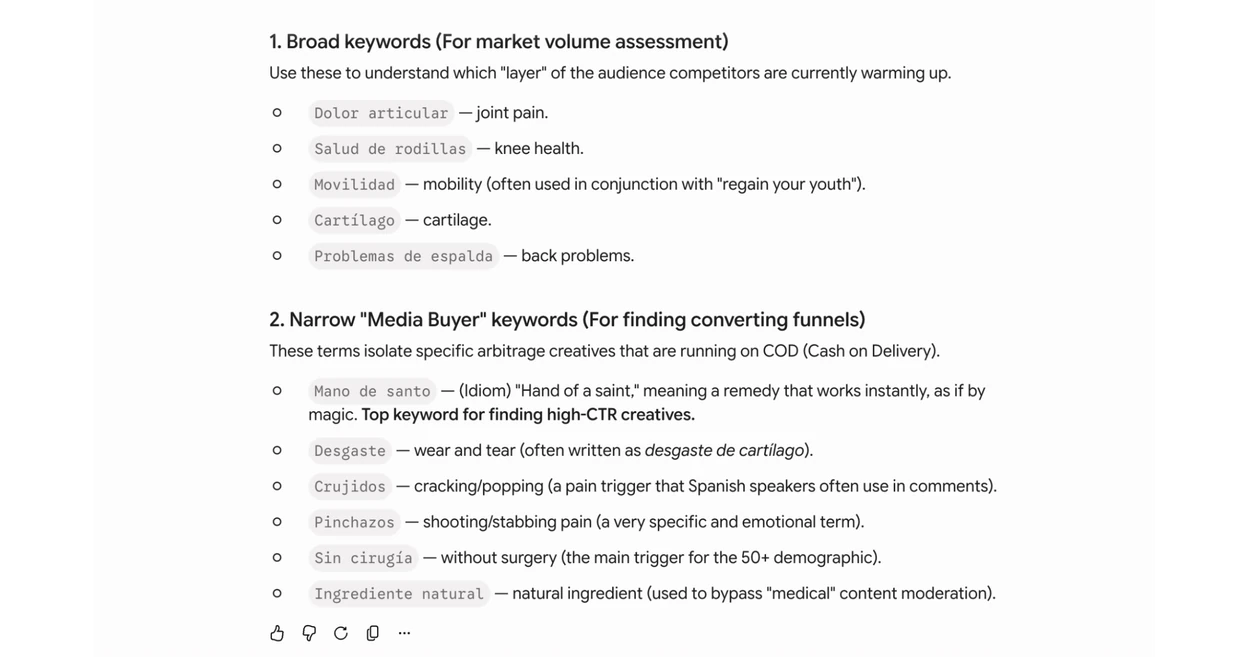Click the bold 'Top keyword' sentence

click(528, 415)
